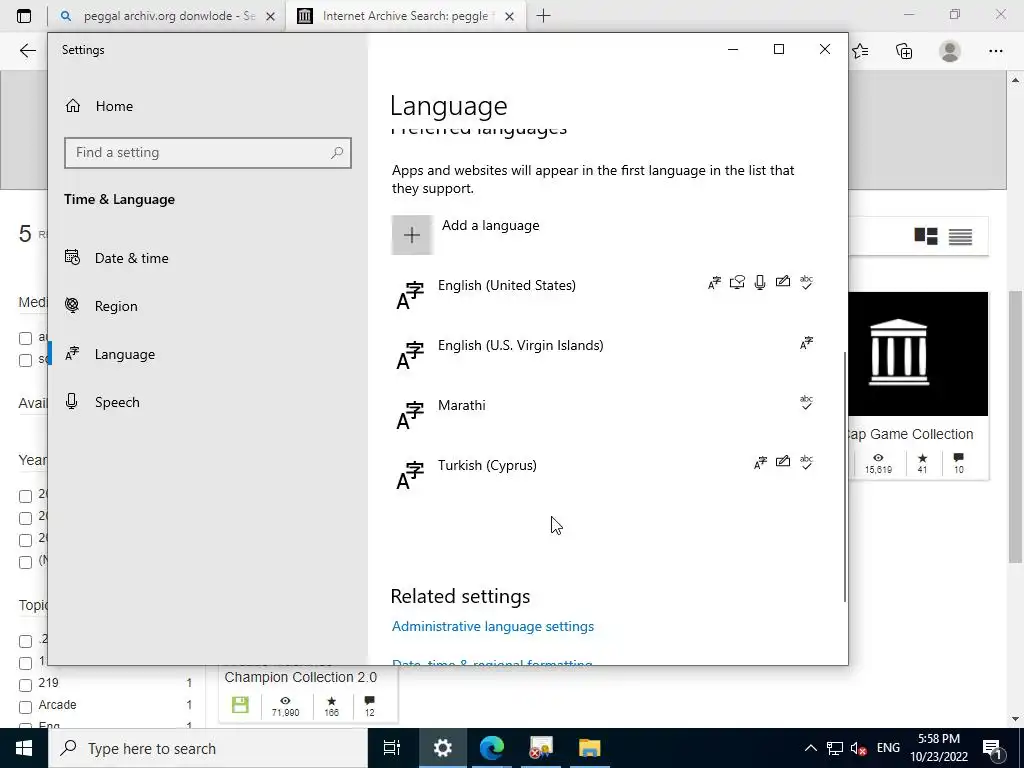Open the notification center icon
This screenshot has height=768, width=1024.
pyautogui.click(x=993, y=748)
